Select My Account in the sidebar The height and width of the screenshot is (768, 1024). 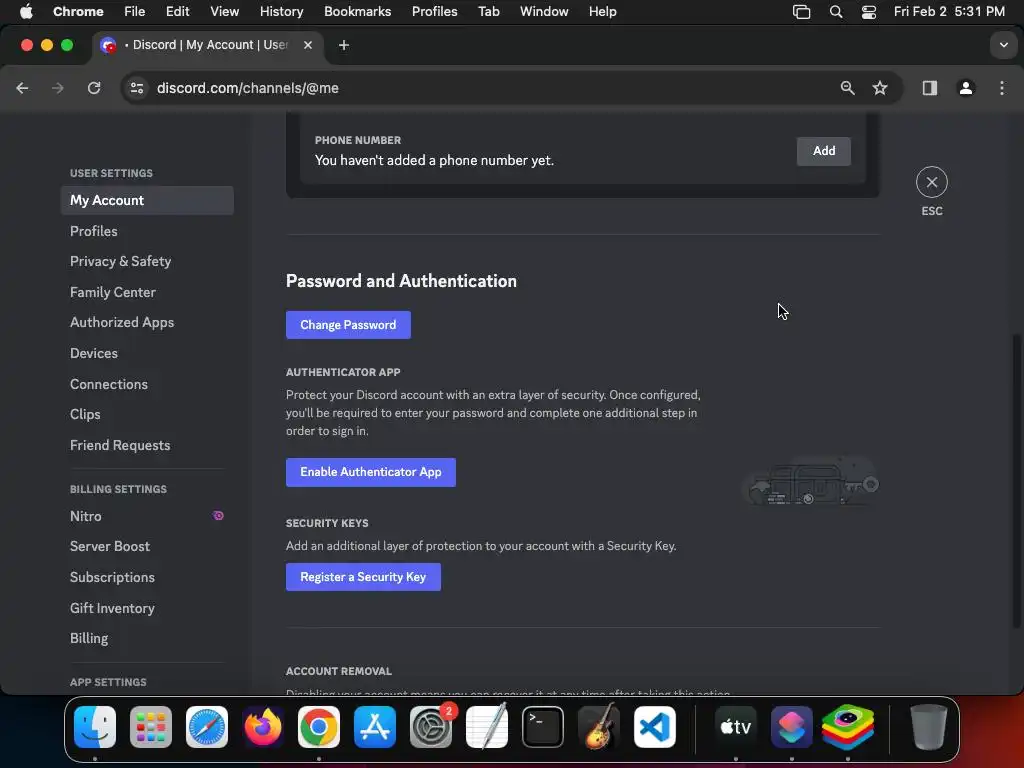pos(147,200)
